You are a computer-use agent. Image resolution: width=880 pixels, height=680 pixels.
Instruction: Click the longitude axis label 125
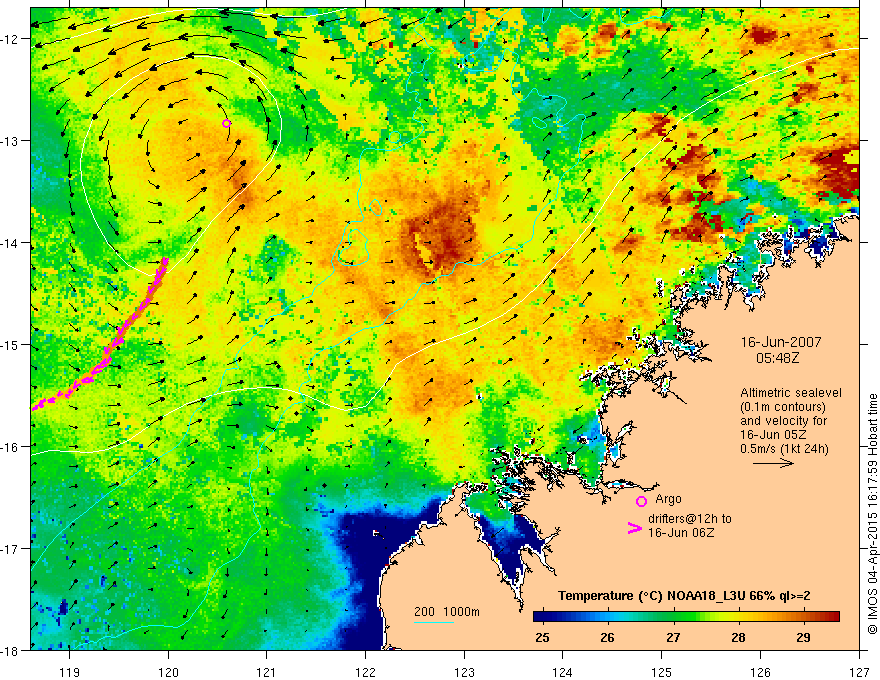662,672
